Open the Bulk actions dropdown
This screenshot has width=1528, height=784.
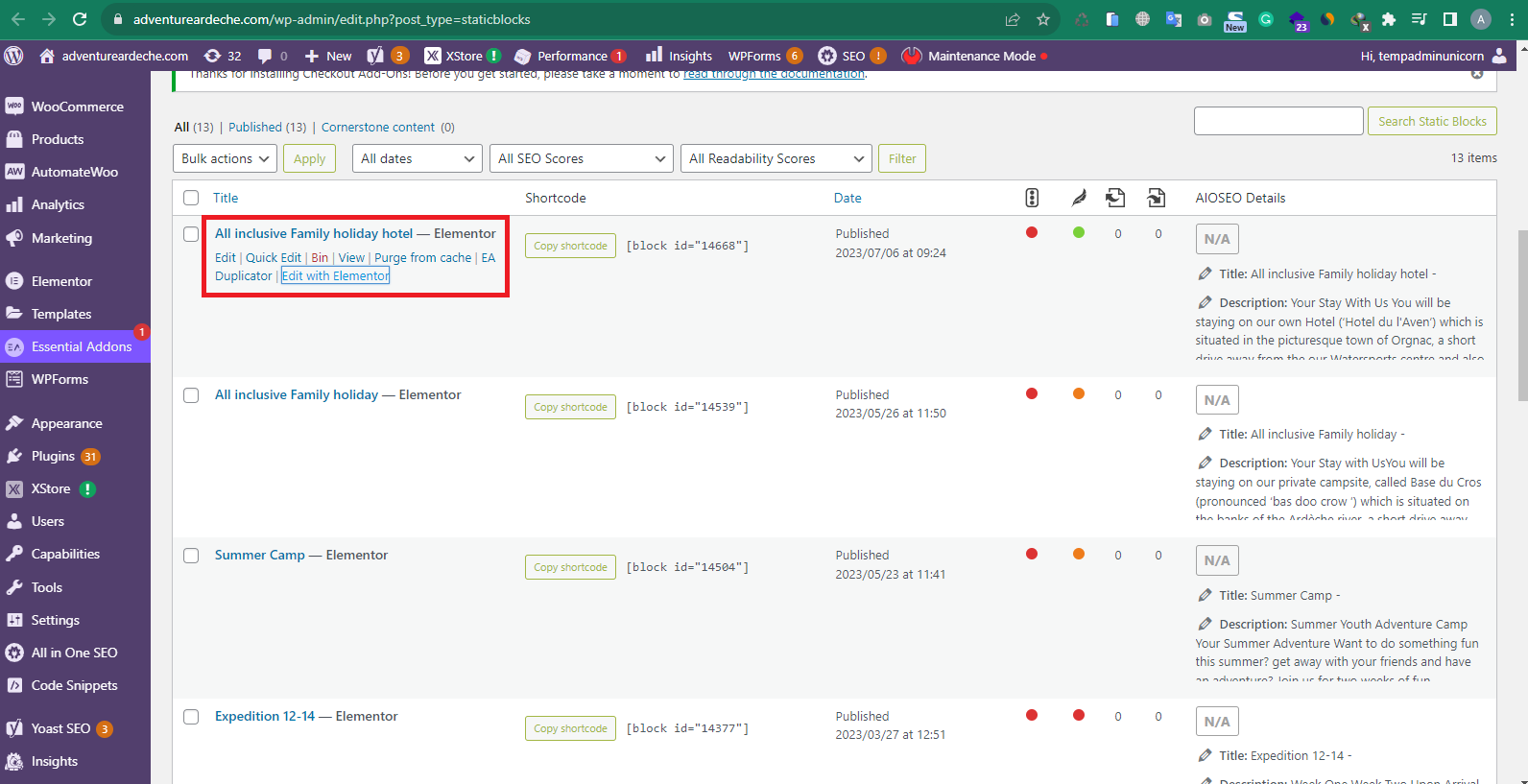[226, 158]
